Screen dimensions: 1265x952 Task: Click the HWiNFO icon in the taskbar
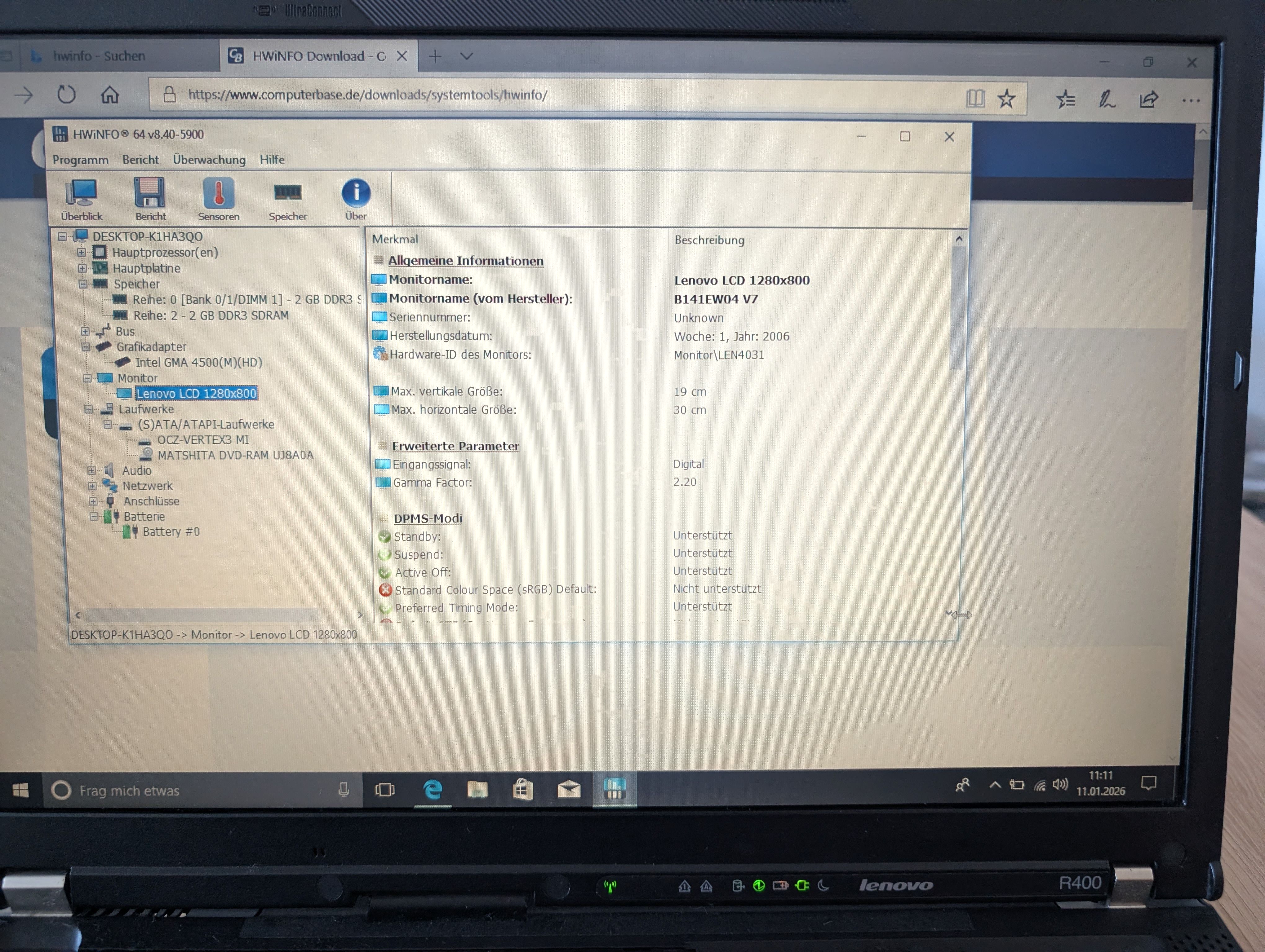click(x=614, y=790)
